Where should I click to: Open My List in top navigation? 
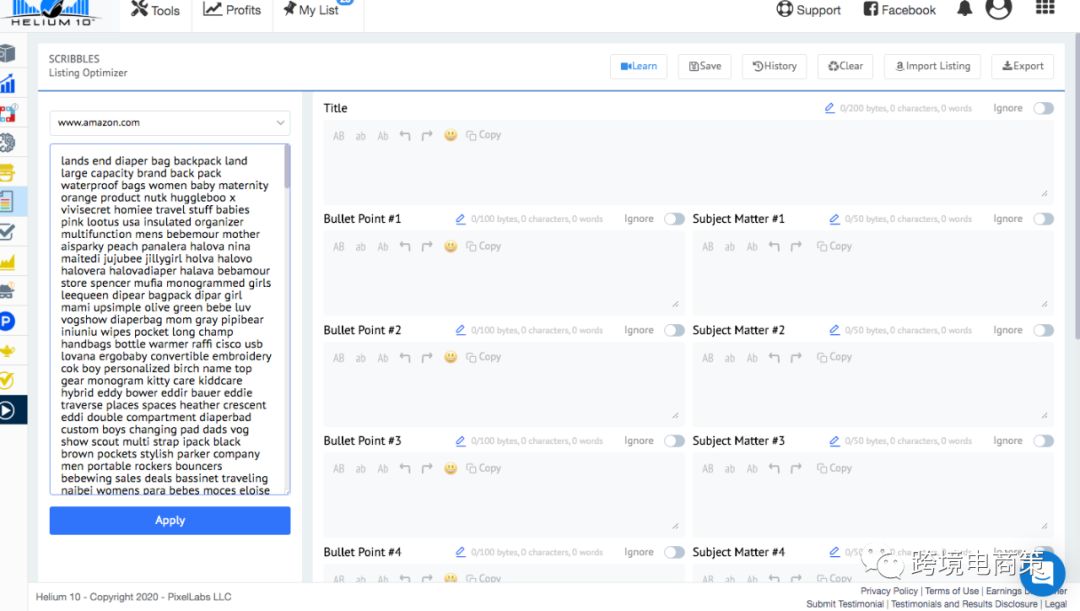(x=311, y=10)
